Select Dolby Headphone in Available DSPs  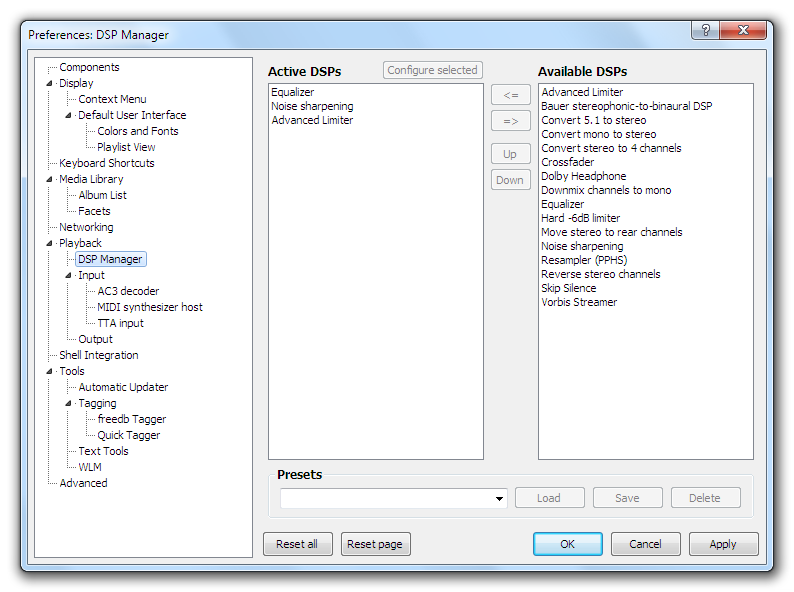pos(583,176)
